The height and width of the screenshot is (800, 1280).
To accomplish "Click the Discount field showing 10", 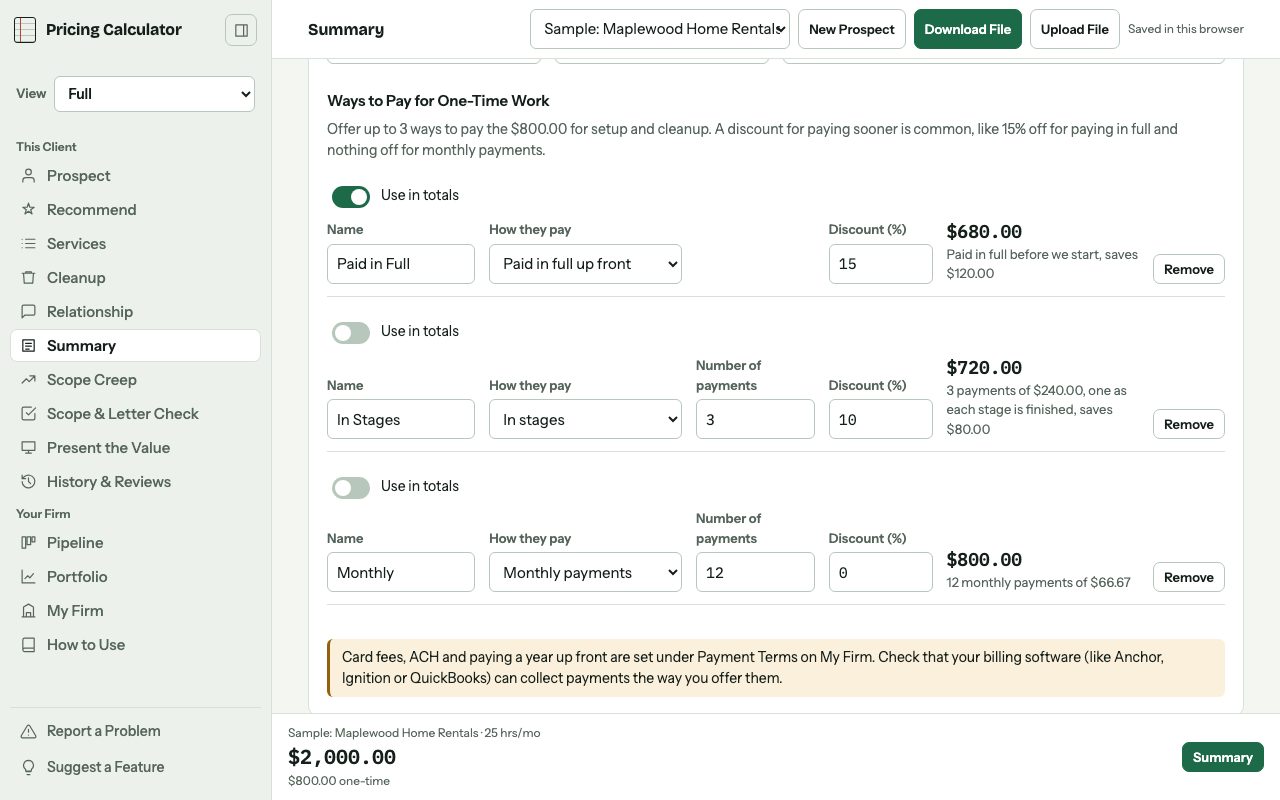I will pos(881,420).
